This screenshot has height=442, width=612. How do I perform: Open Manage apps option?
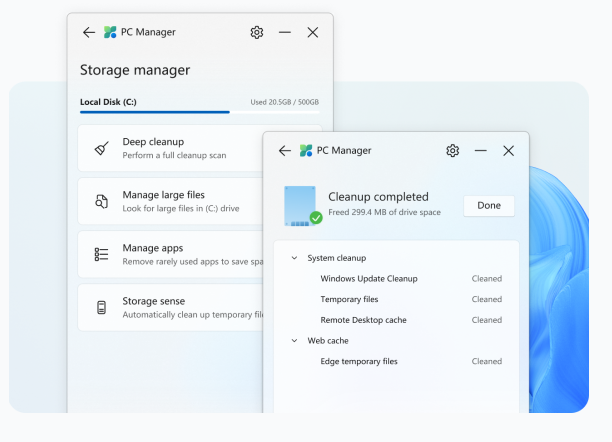[171, 255]
